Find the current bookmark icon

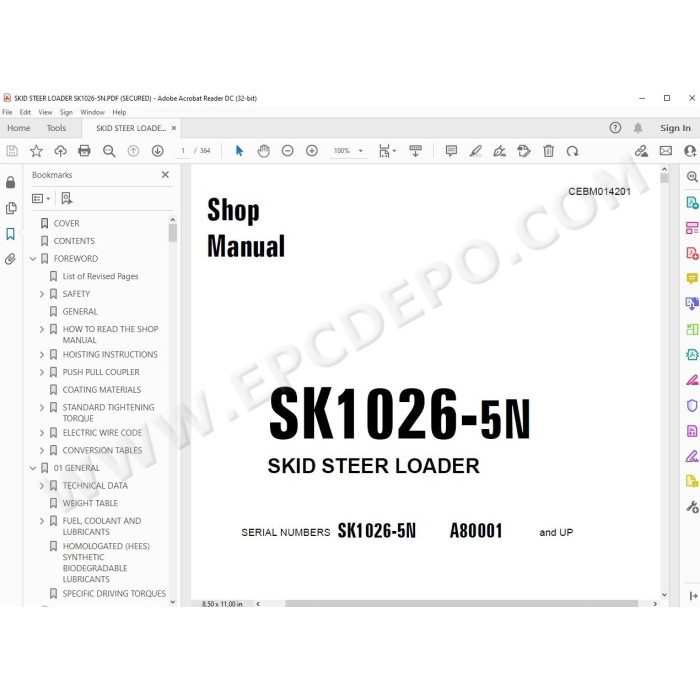tap(67, 198)
